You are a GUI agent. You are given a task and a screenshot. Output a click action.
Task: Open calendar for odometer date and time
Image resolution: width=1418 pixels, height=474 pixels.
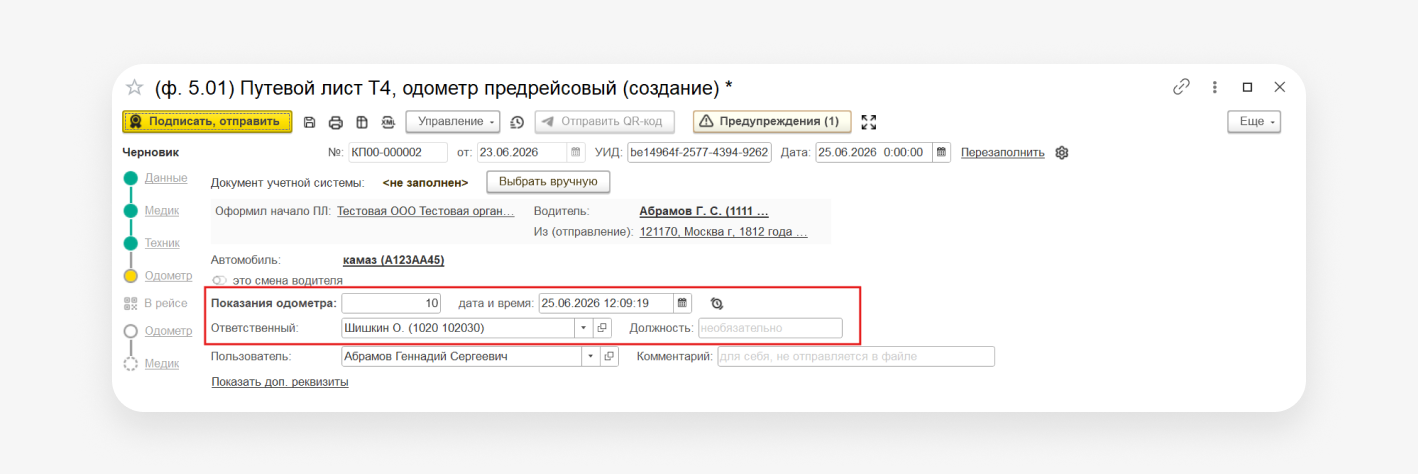(x=682, y=302)
